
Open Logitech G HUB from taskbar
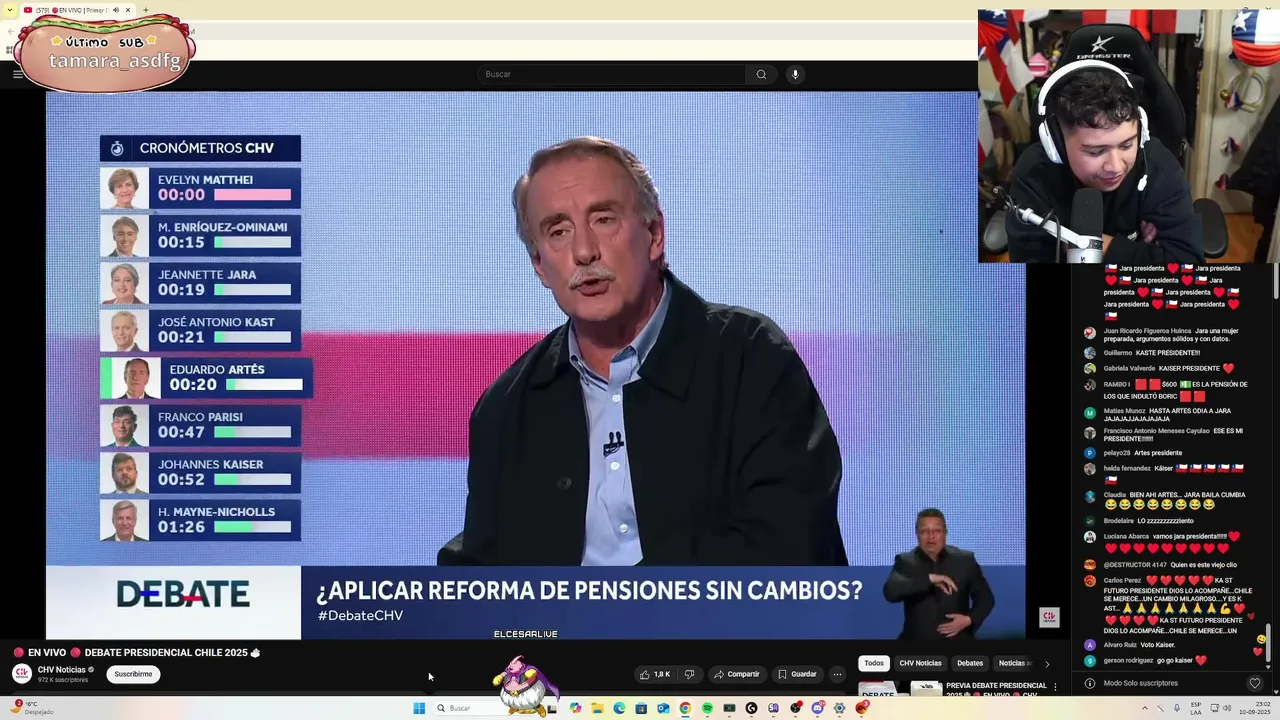coord(751,708)
